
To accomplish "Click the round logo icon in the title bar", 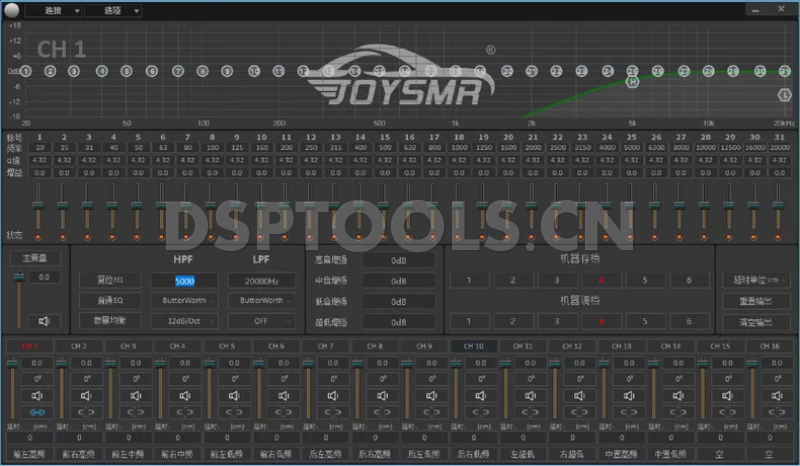I will (x=11, y=10).
